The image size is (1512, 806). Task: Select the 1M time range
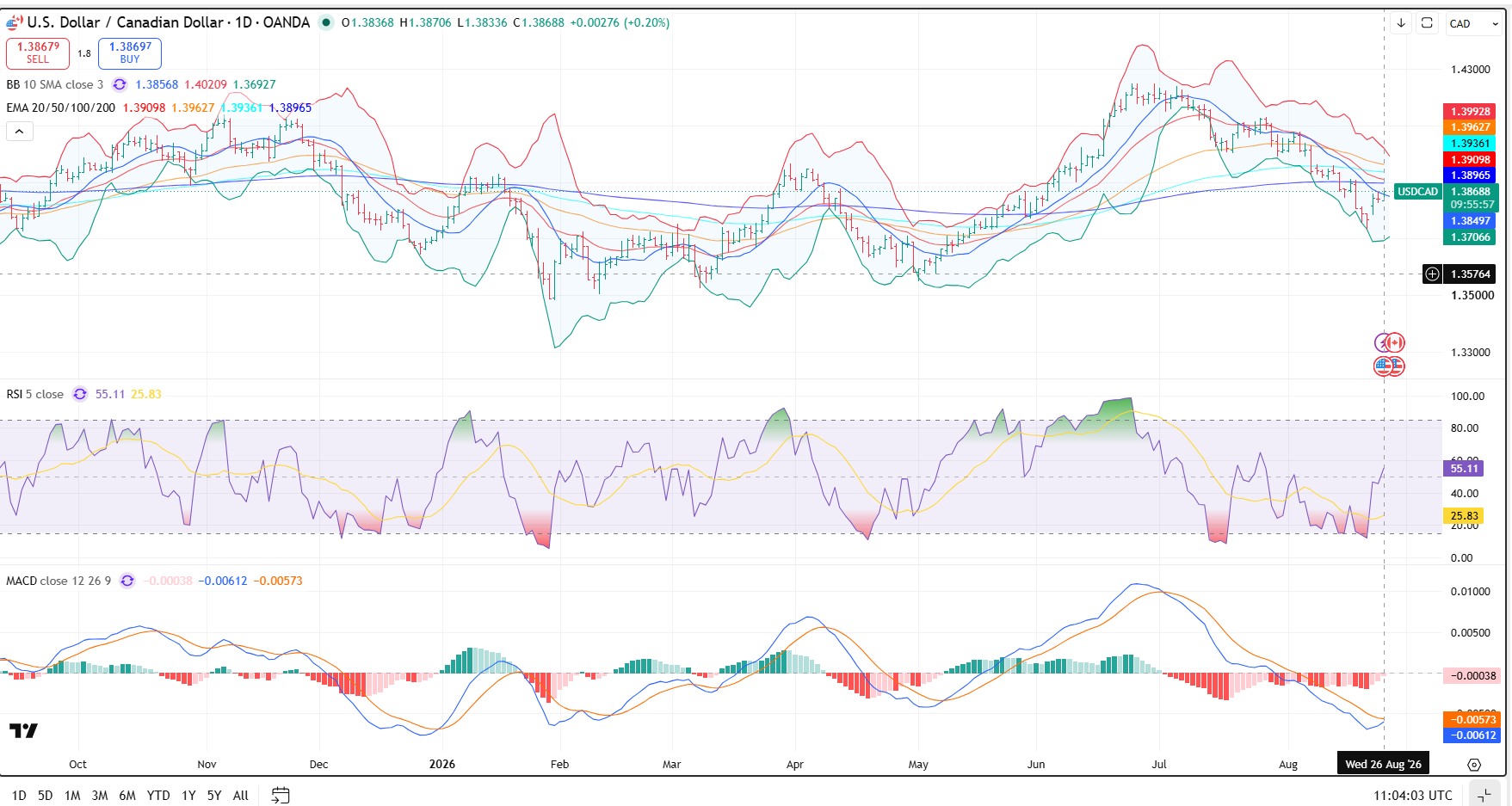point(72,796)
